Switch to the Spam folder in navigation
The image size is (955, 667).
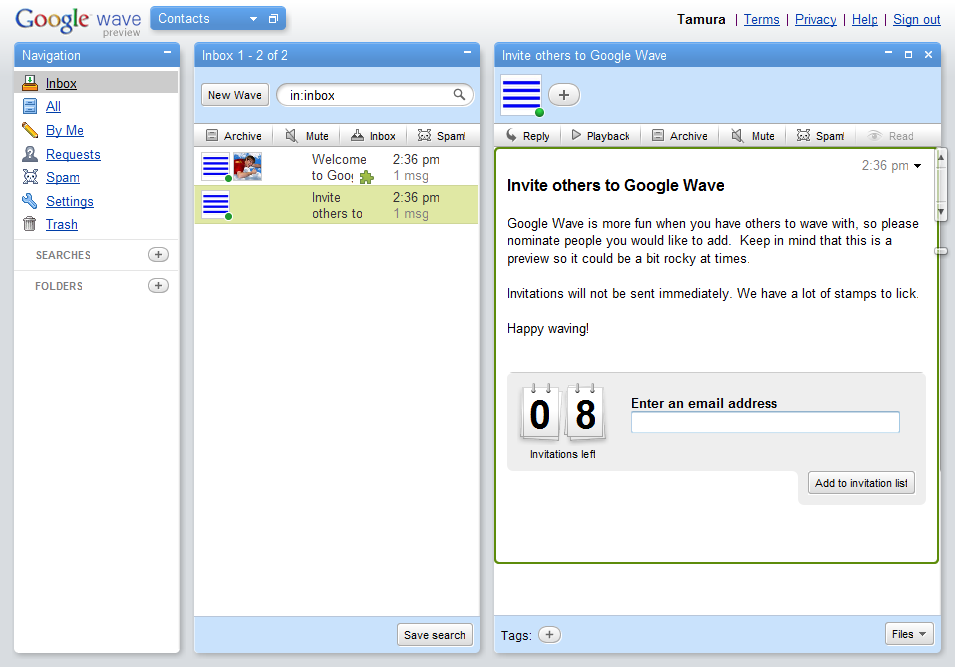coord(62,177)
